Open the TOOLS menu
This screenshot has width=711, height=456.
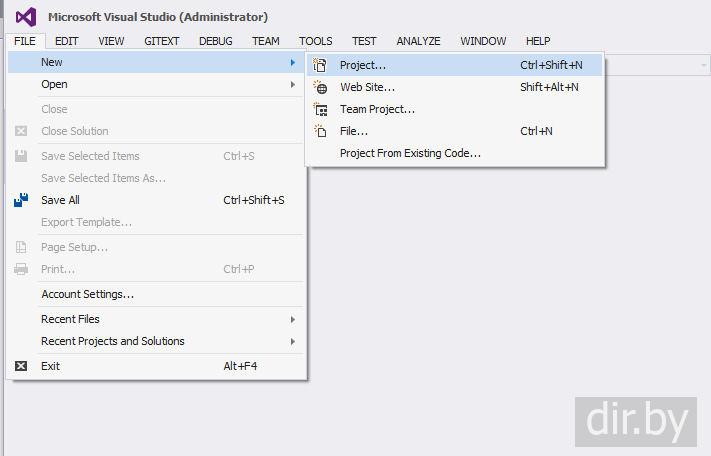(x=315, y=41)
